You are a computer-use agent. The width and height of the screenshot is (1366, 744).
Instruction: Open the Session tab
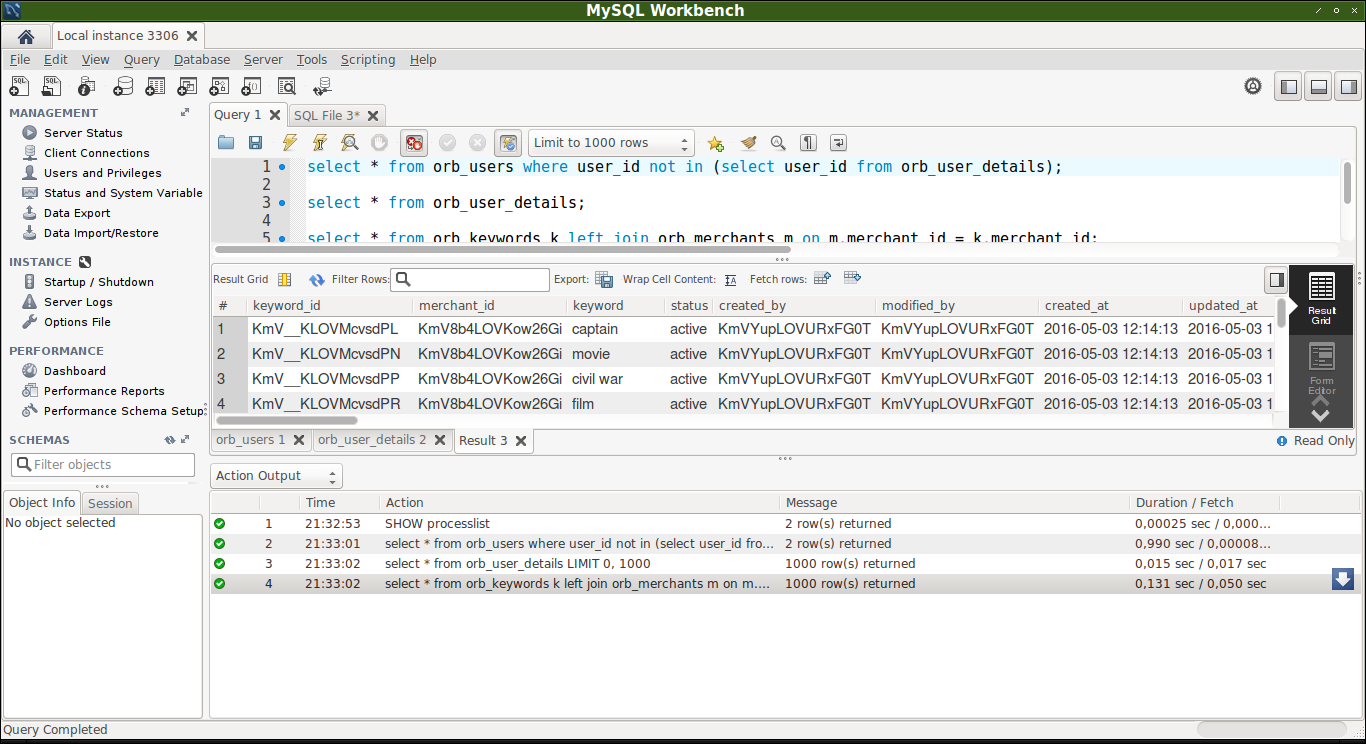coord(110,504)
